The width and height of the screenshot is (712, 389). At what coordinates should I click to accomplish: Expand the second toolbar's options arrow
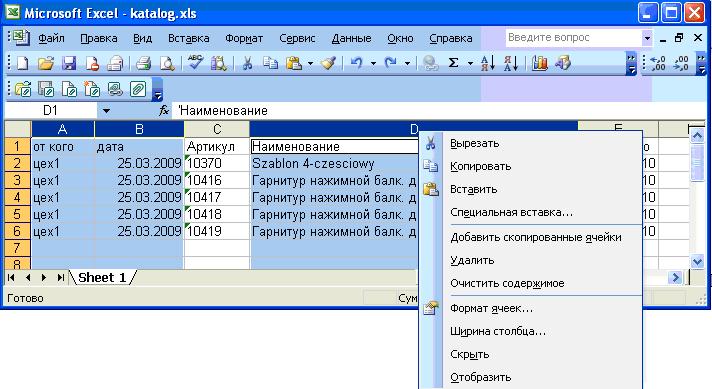158,89
